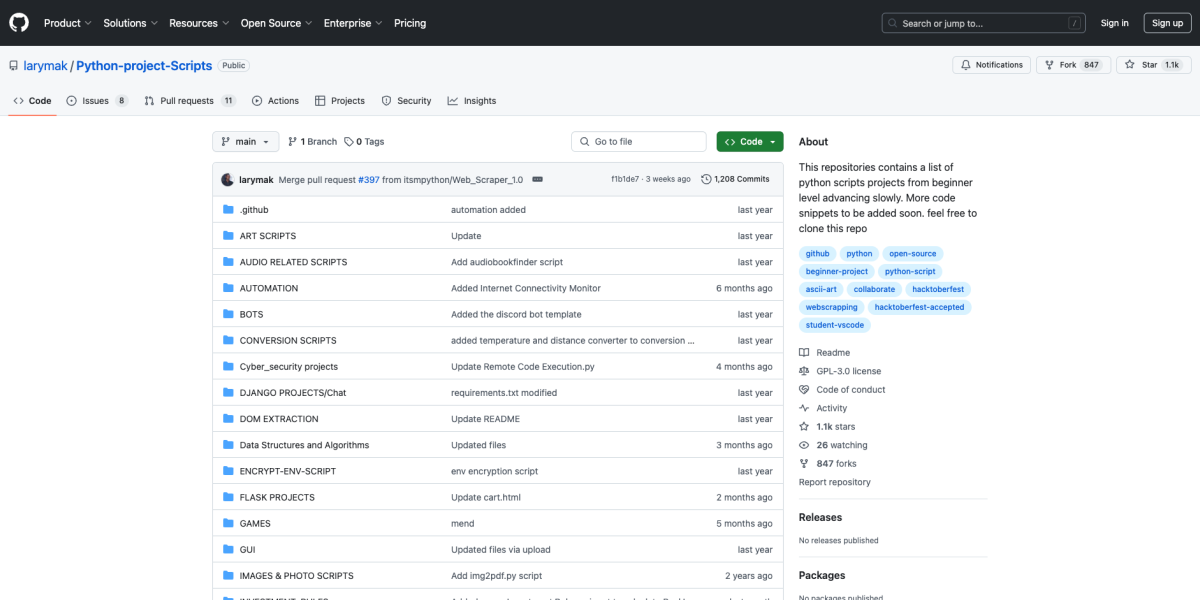The height and width of the screenshot is (600, 1200).
Task: Expand the main branch dropdown
Action: pos(245,142)
